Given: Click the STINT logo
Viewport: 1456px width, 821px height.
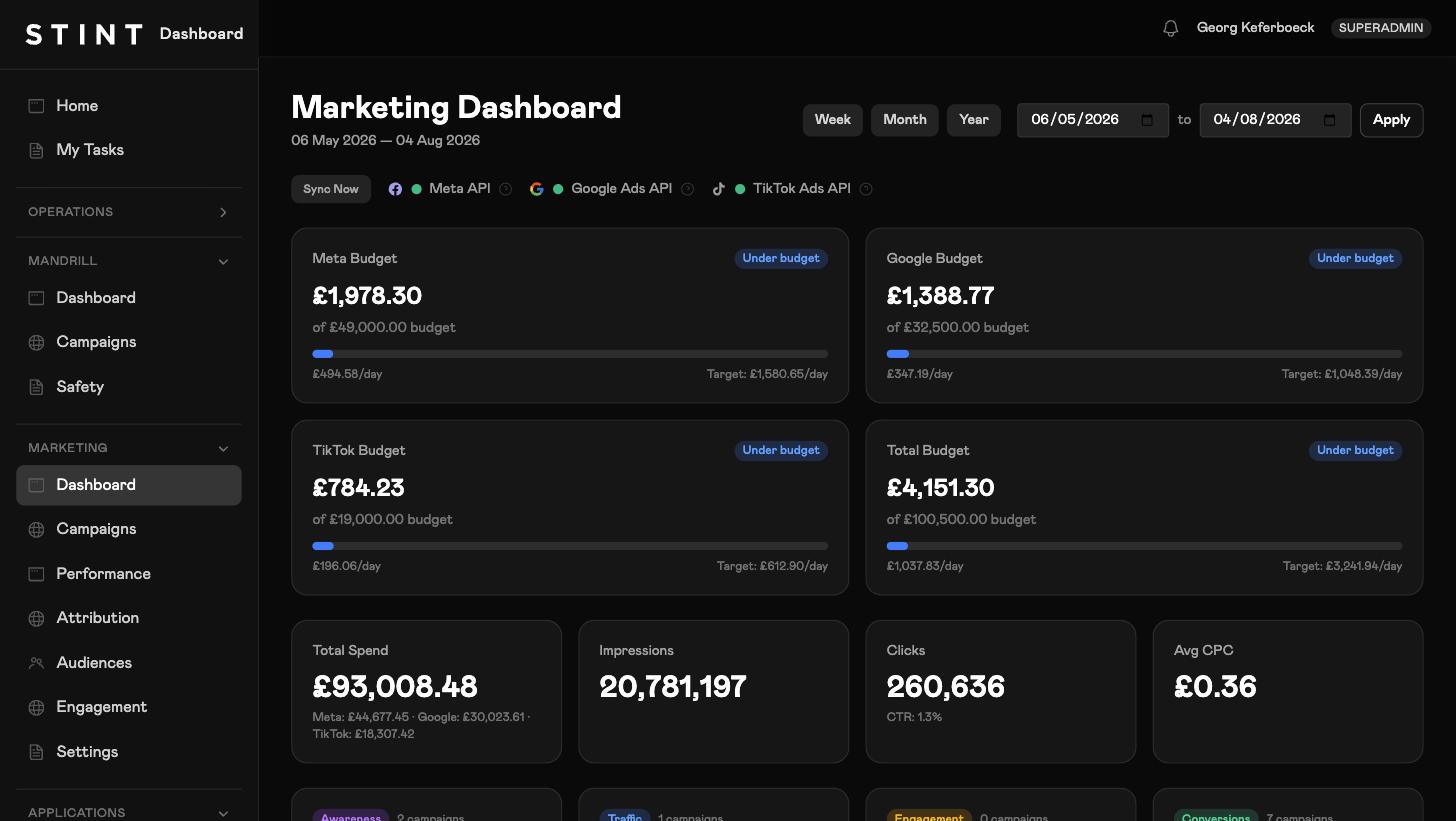Looking at the screenshot, I should point(84,34).
